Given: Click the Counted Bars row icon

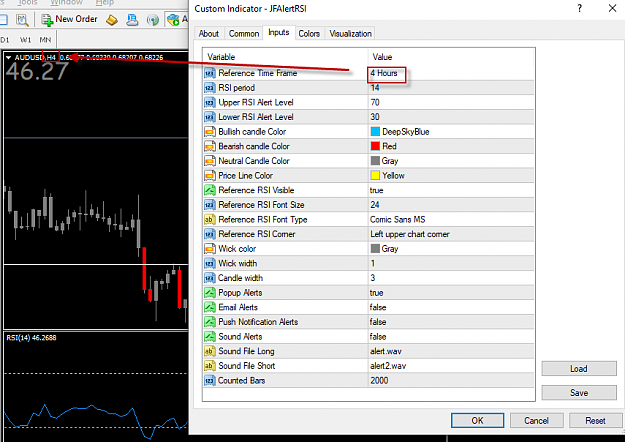Looking at the screenshot, I should coord(210,381).
